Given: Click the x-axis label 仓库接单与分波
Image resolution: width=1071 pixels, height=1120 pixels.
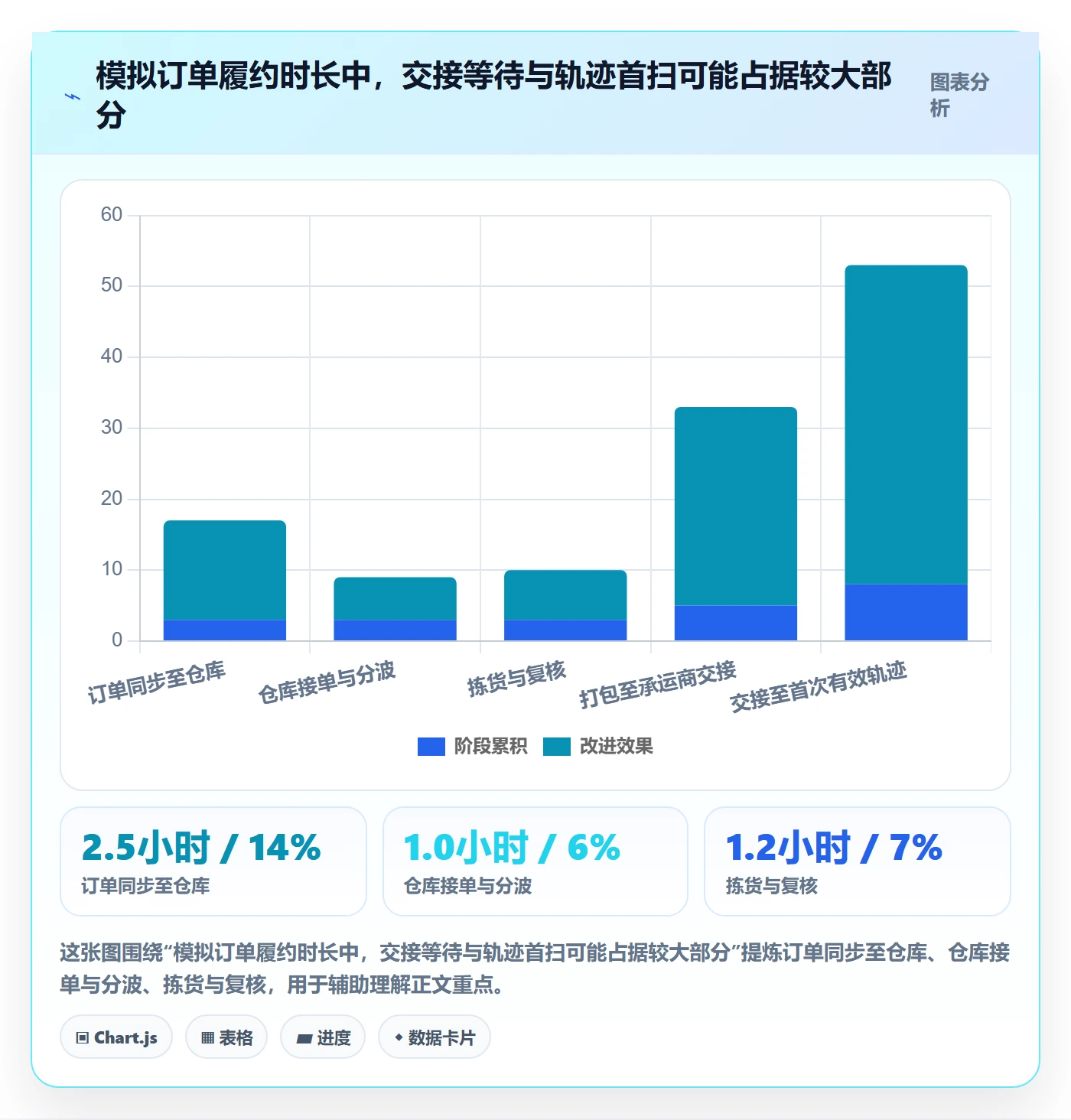Looking at the screenshot, I should (327, 682).
